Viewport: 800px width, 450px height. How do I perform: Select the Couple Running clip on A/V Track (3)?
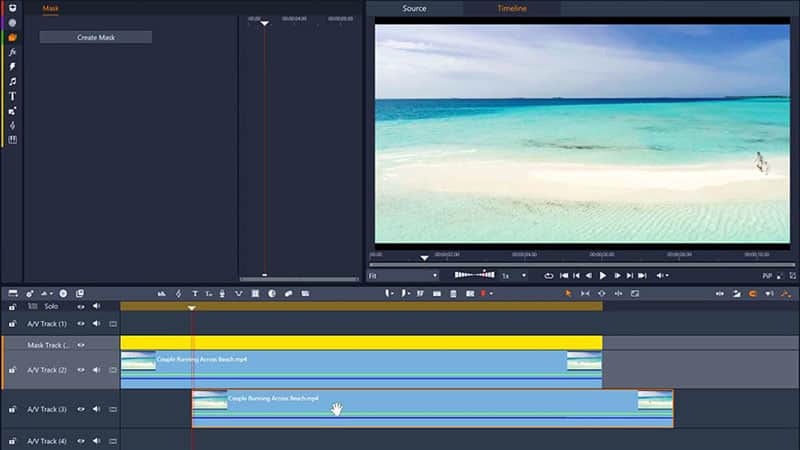point(430,408)
